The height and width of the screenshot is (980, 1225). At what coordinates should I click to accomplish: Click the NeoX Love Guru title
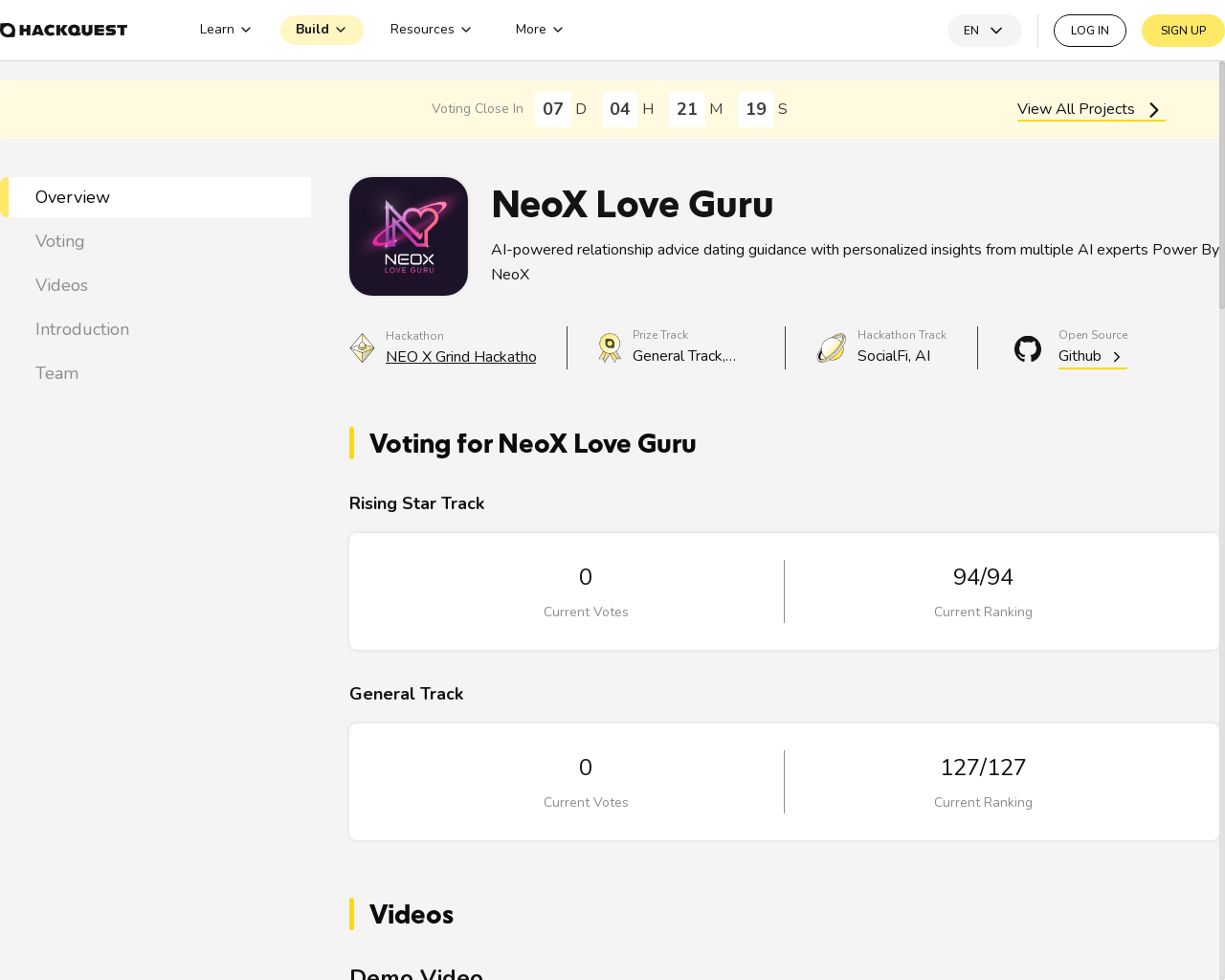[x=632, y=205]
